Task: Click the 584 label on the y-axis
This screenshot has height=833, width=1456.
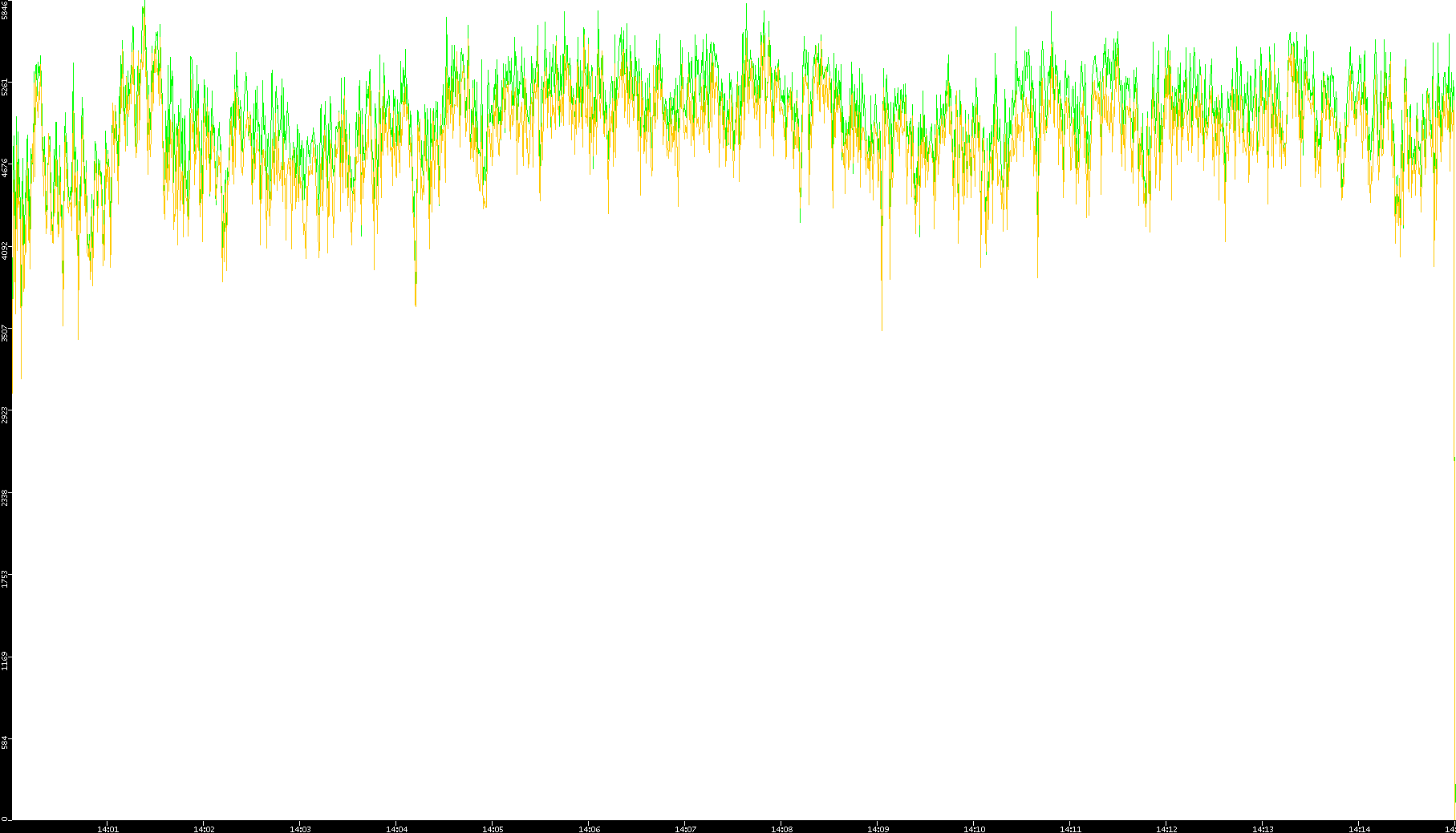Action: point(5,743)
